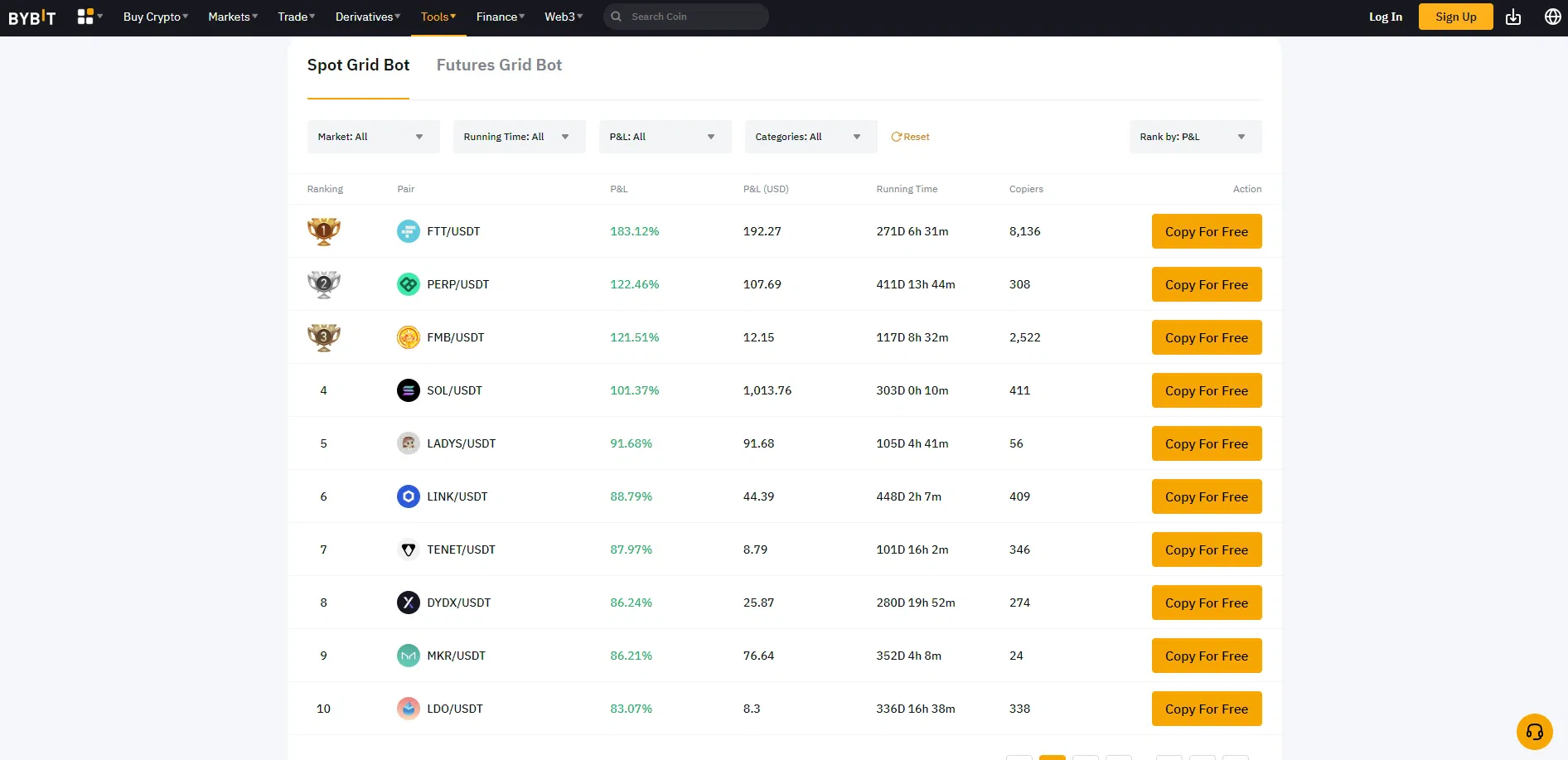Click the 2,522 copiers value
Viewport: 1568px width, 760px height.
[1025, 337]
